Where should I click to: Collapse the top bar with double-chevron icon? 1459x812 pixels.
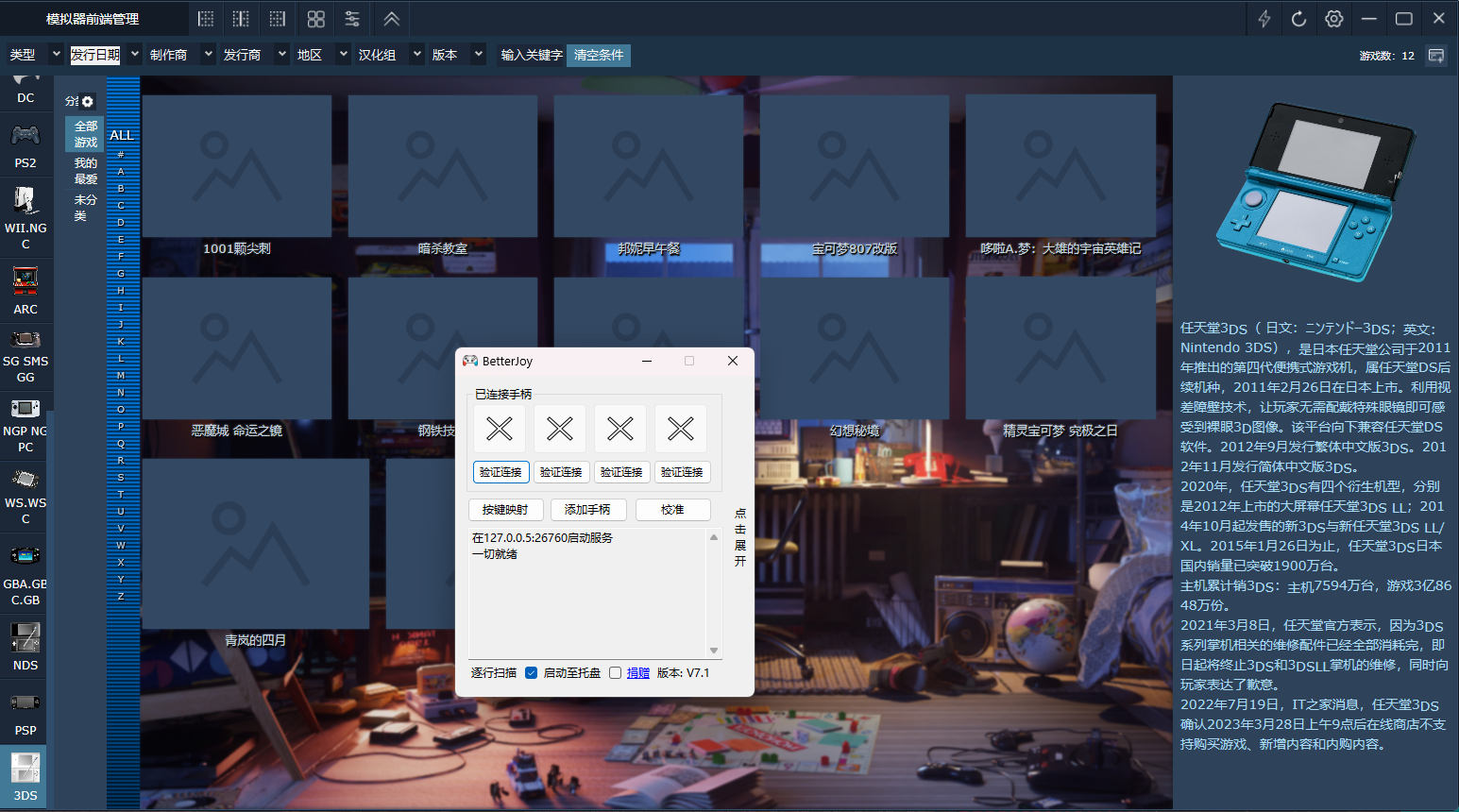pyautogui.click(x=392, y=19)
